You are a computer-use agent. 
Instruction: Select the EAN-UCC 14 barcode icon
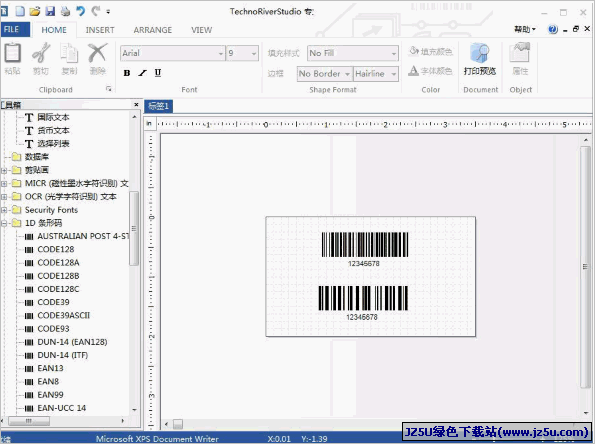pos(29,409)
